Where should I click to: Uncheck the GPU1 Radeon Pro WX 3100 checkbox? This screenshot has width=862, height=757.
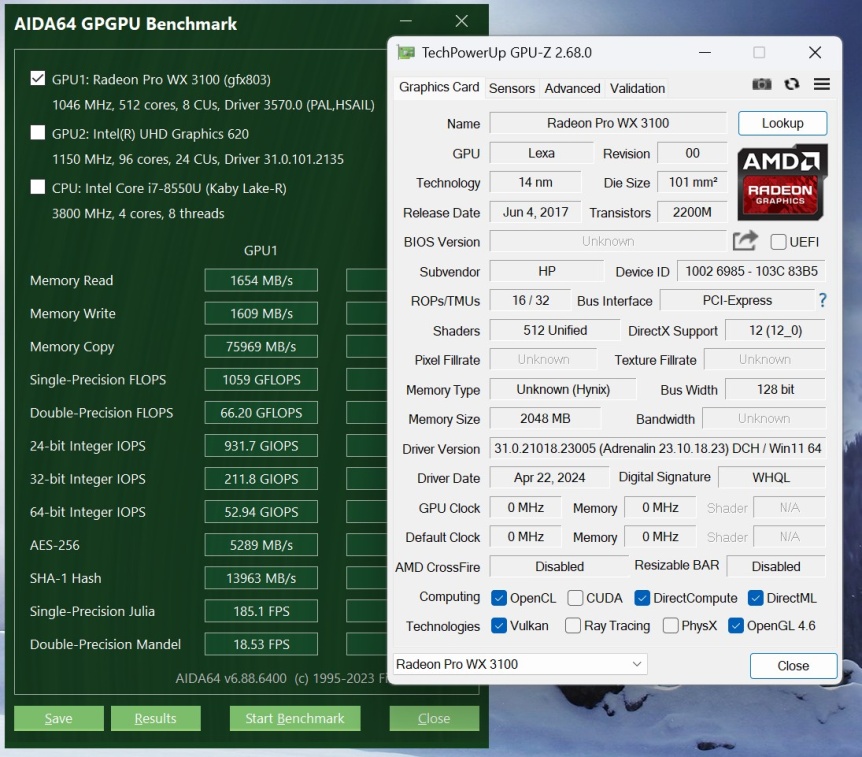point(38,79)
